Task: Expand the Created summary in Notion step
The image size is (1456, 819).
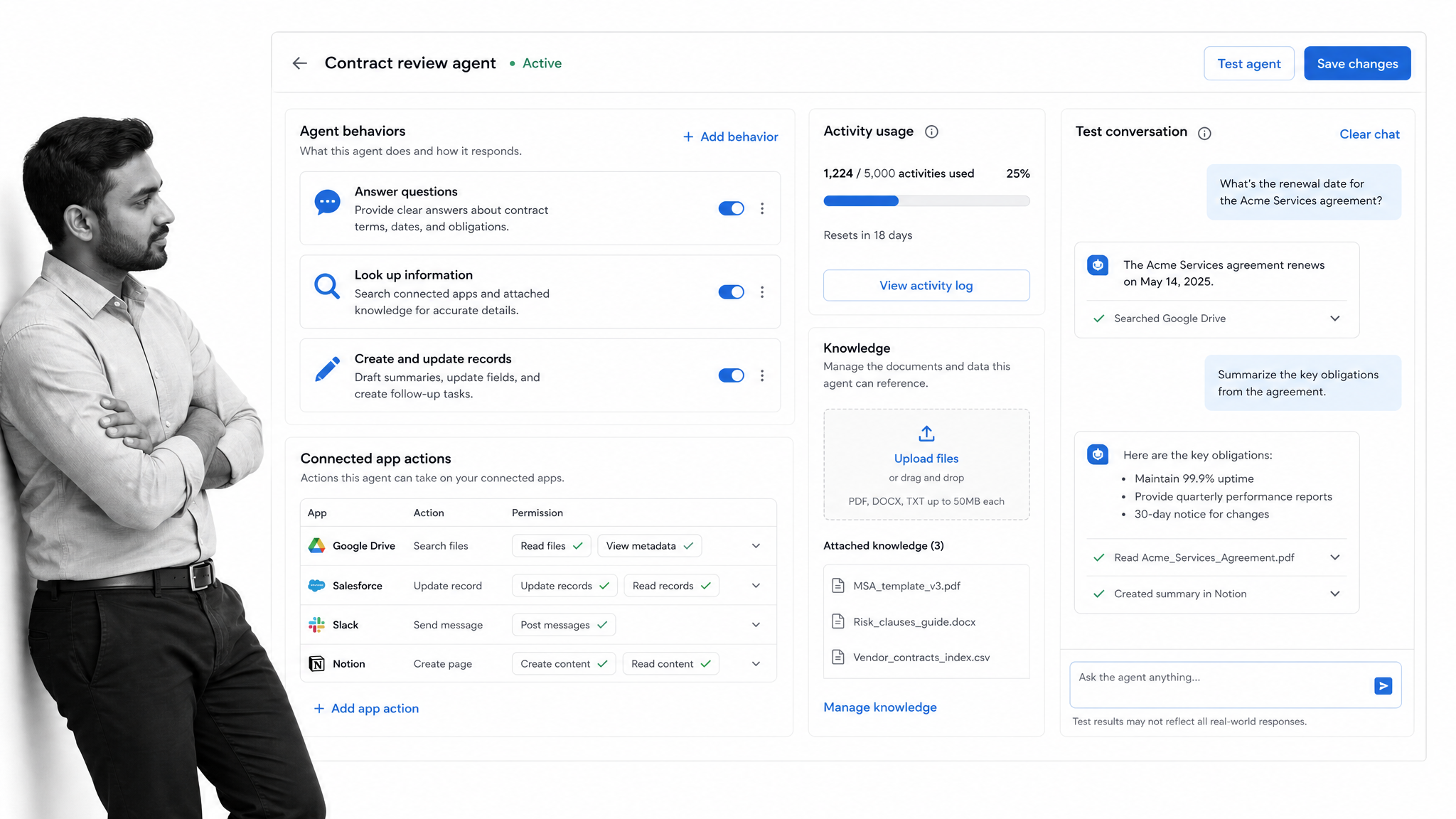Action: click(x=1334, y=594)
